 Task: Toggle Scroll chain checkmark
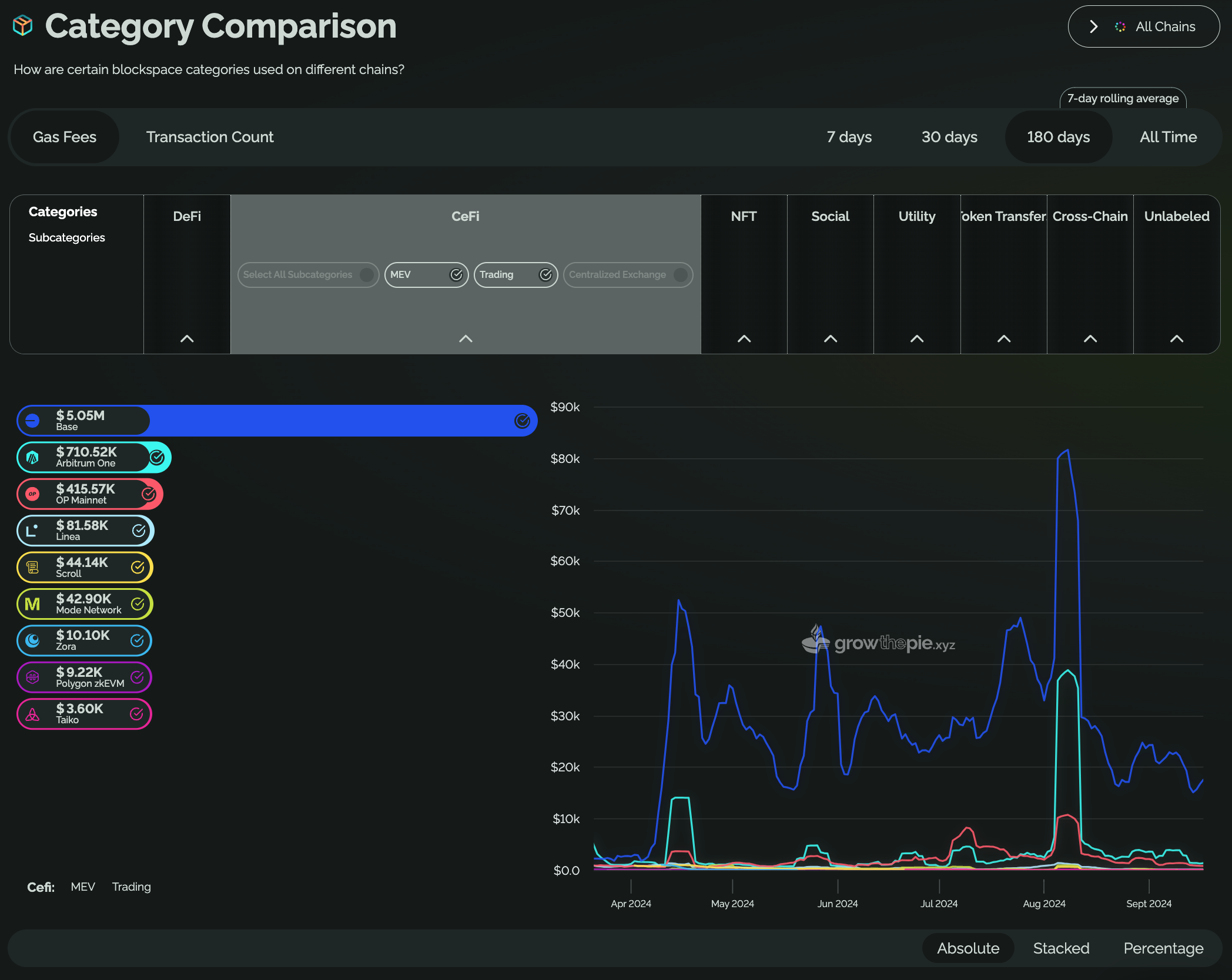tap(138, 567)
